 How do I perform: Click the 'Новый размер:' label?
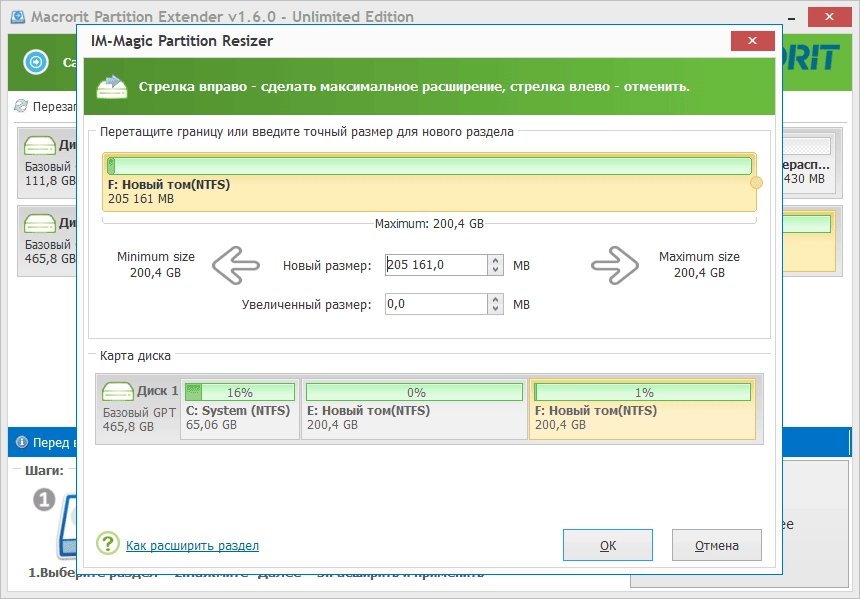(327, 265)
